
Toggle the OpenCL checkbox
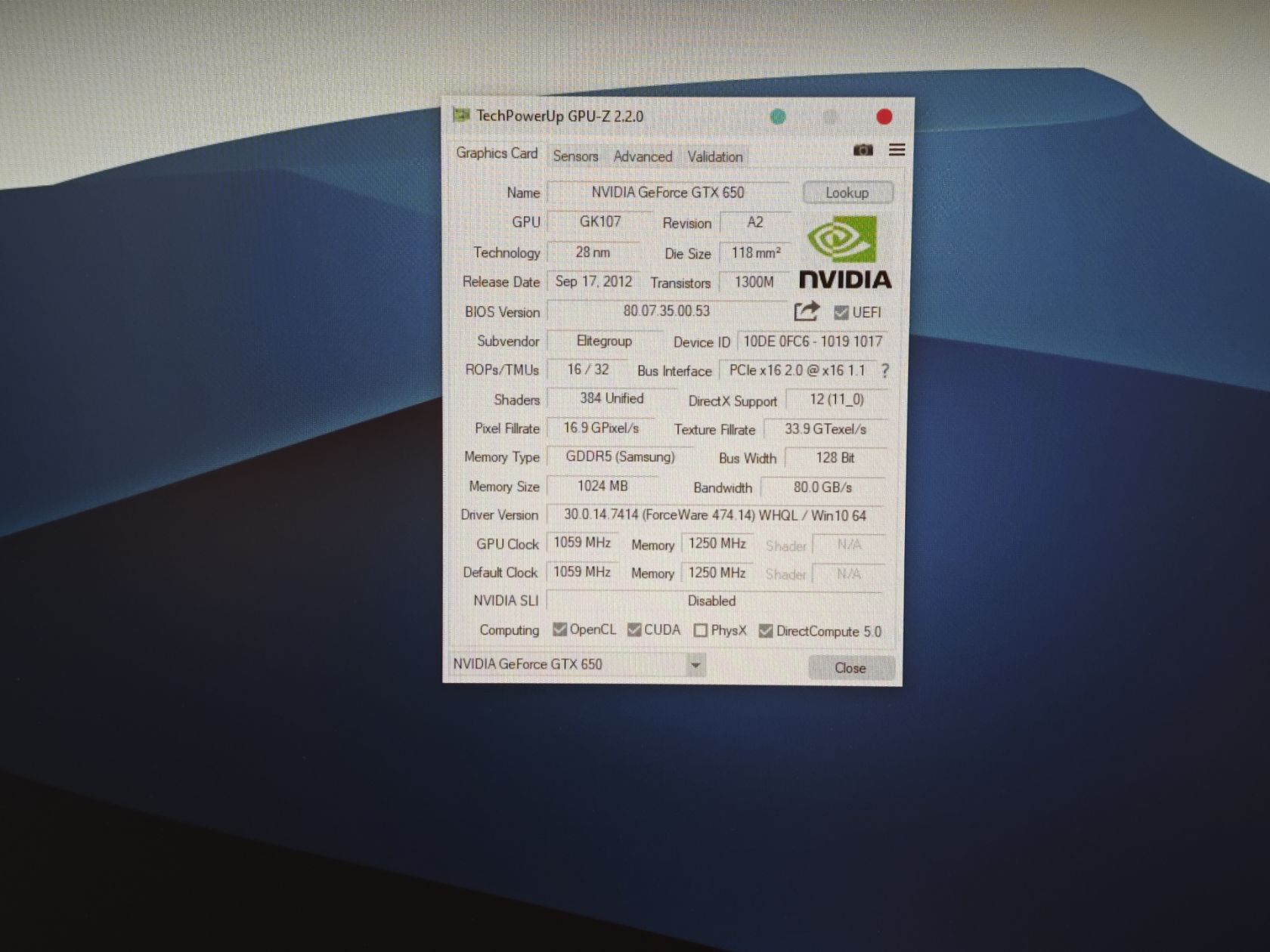pos(559,629)
